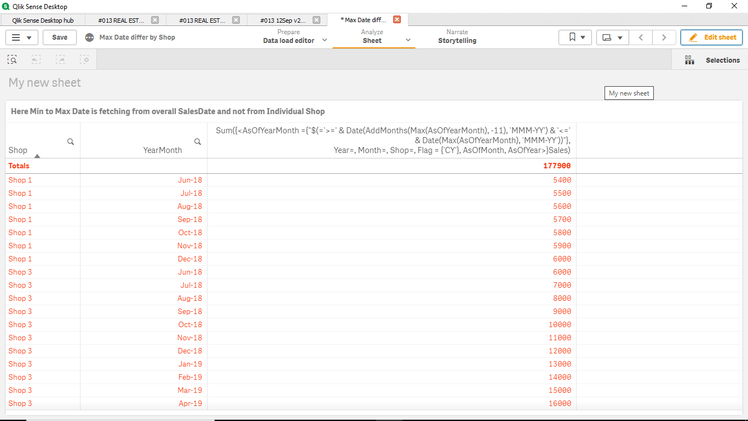Select Shop 1 in Jun-18 row
Viewport: 748px width, 421px height.
[x=20, y=180]
